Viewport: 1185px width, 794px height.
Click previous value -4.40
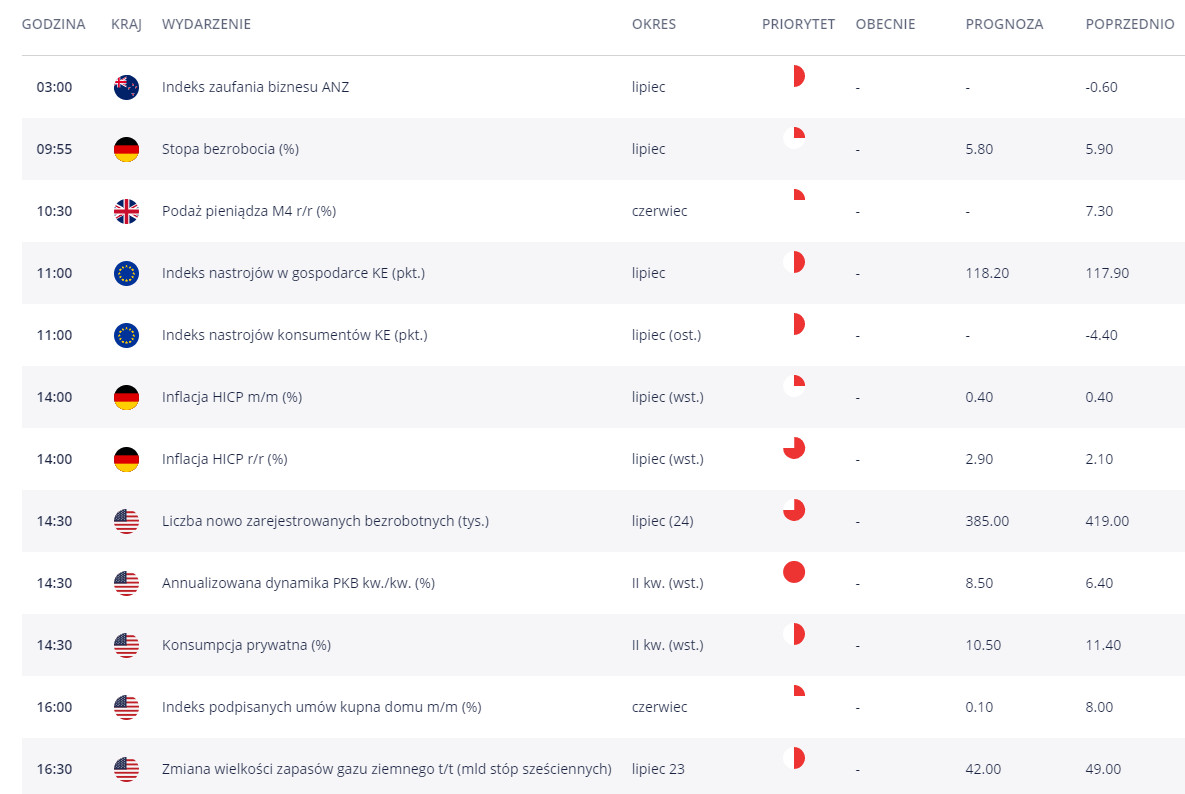[x=1101, y=335]
